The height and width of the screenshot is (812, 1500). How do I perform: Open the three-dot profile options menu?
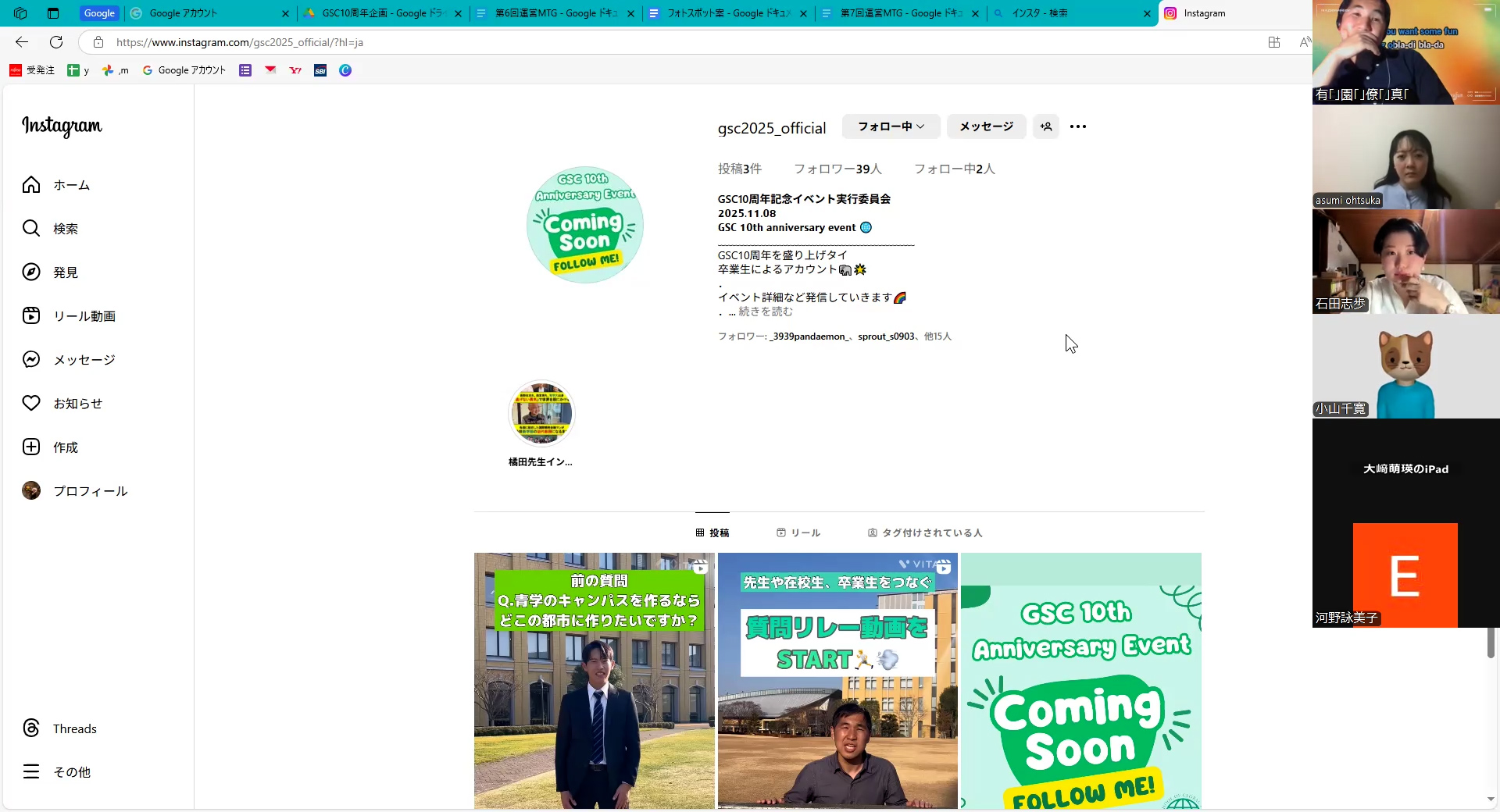(x=1078, y=126)
